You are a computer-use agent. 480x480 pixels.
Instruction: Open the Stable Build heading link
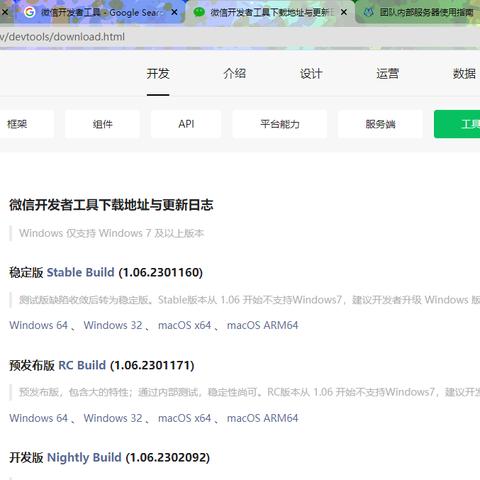(80, 272)
